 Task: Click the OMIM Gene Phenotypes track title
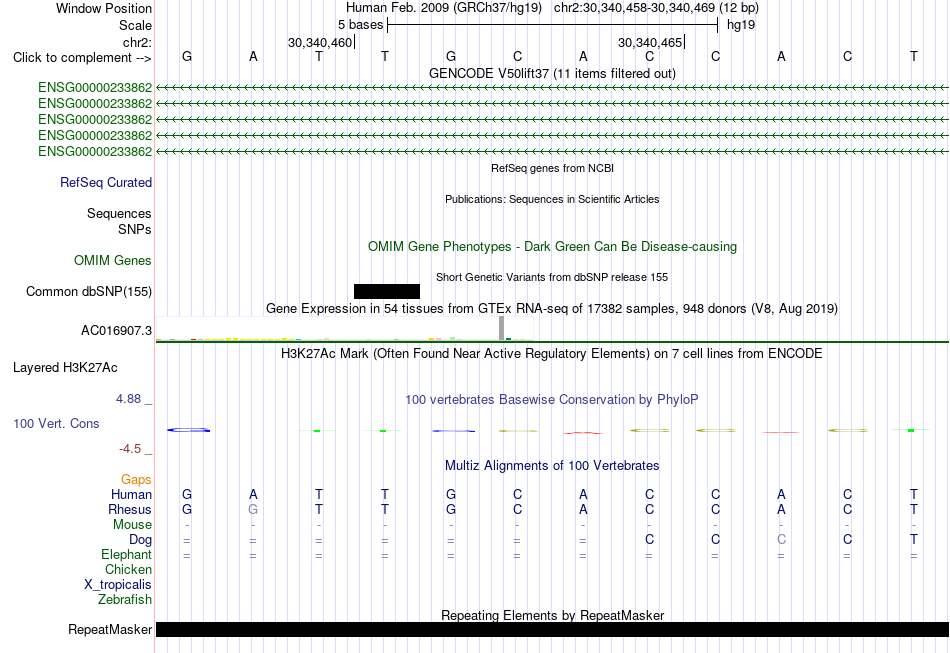(x=552, y=247)
